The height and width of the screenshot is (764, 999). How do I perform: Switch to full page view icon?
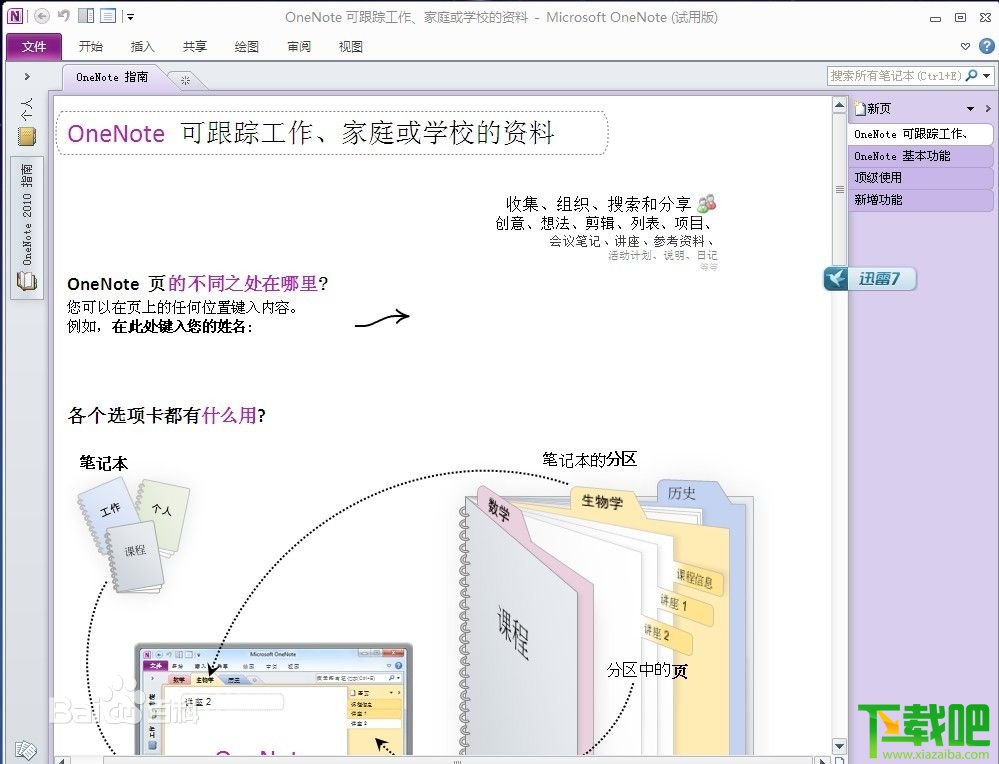(108, 16)
